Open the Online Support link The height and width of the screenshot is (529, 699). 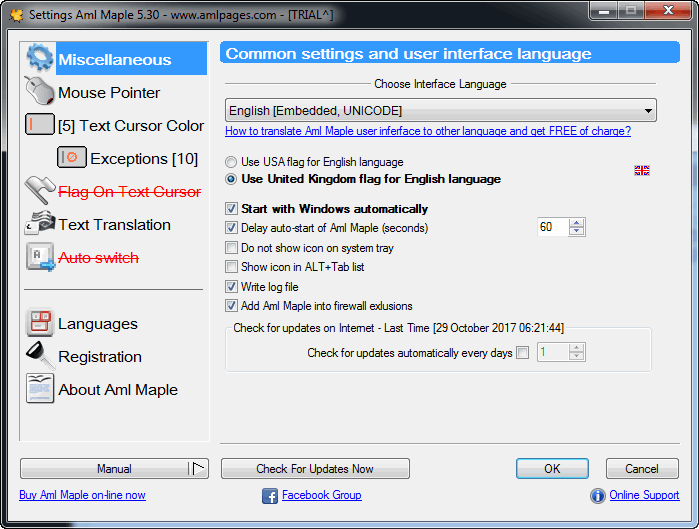tap(645, 495)
